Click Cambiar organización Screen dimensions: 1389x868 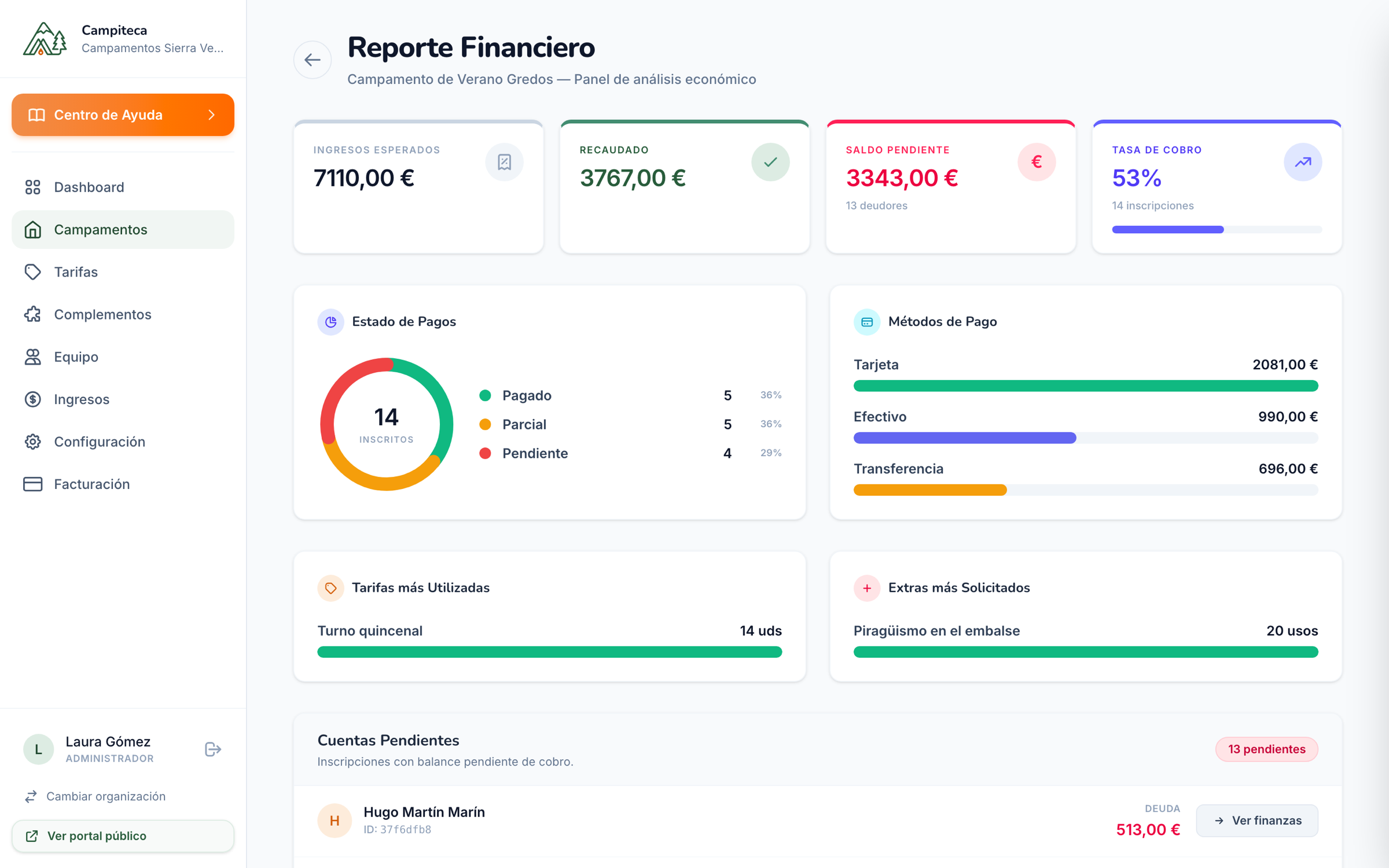pyautogui.click(x=95, y=796)
